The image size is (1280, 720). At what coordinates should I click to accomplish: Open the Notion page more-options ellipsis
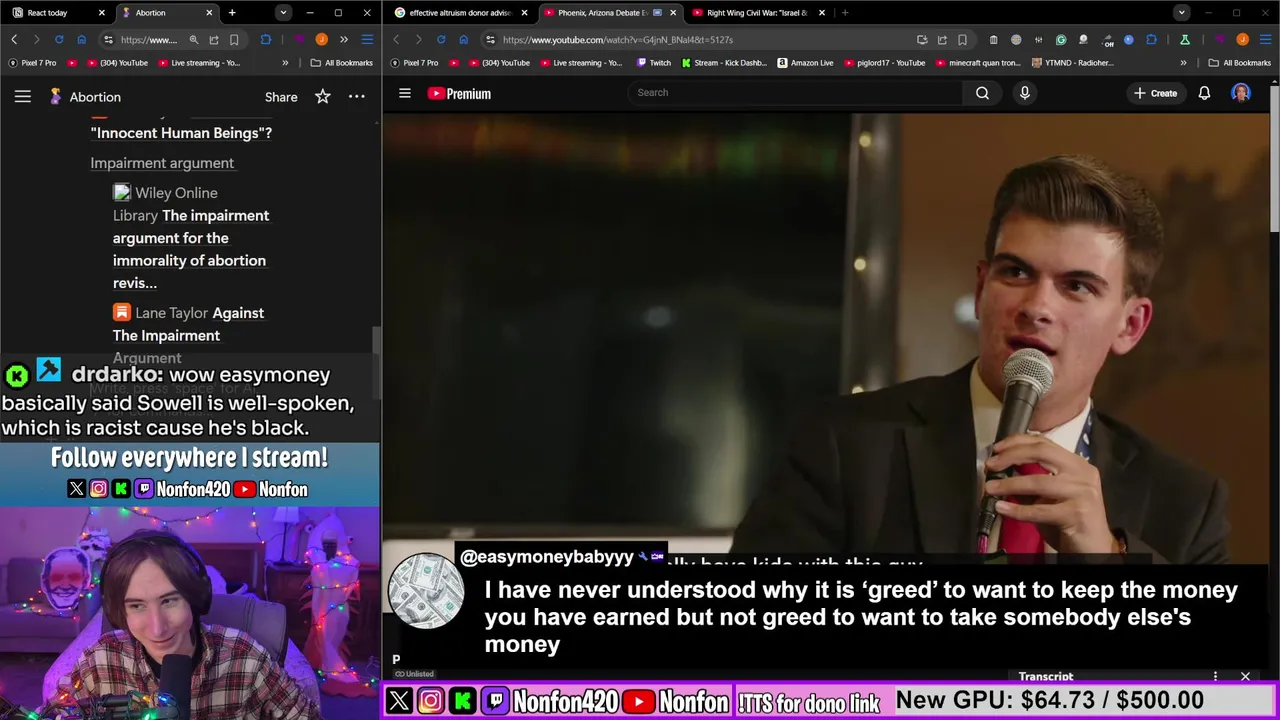click(x=356, y=97)
